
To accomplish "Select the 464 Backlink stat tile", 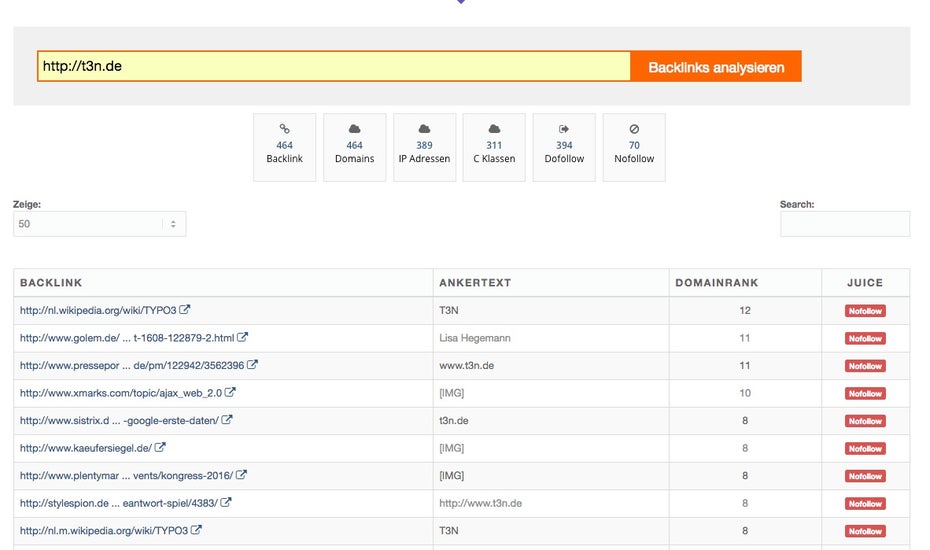I will (285, 147).
